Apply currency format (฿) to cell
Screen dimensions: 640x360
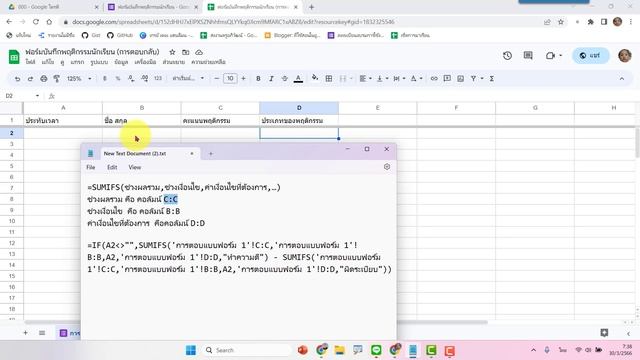tap(105, 79)
